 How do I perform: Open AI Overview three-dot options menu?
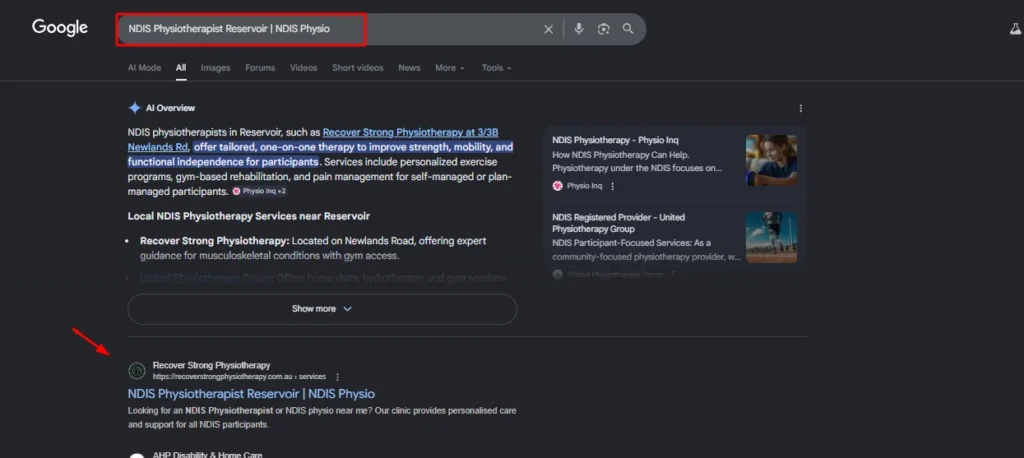pyautogui.click(x=800, y=108)
